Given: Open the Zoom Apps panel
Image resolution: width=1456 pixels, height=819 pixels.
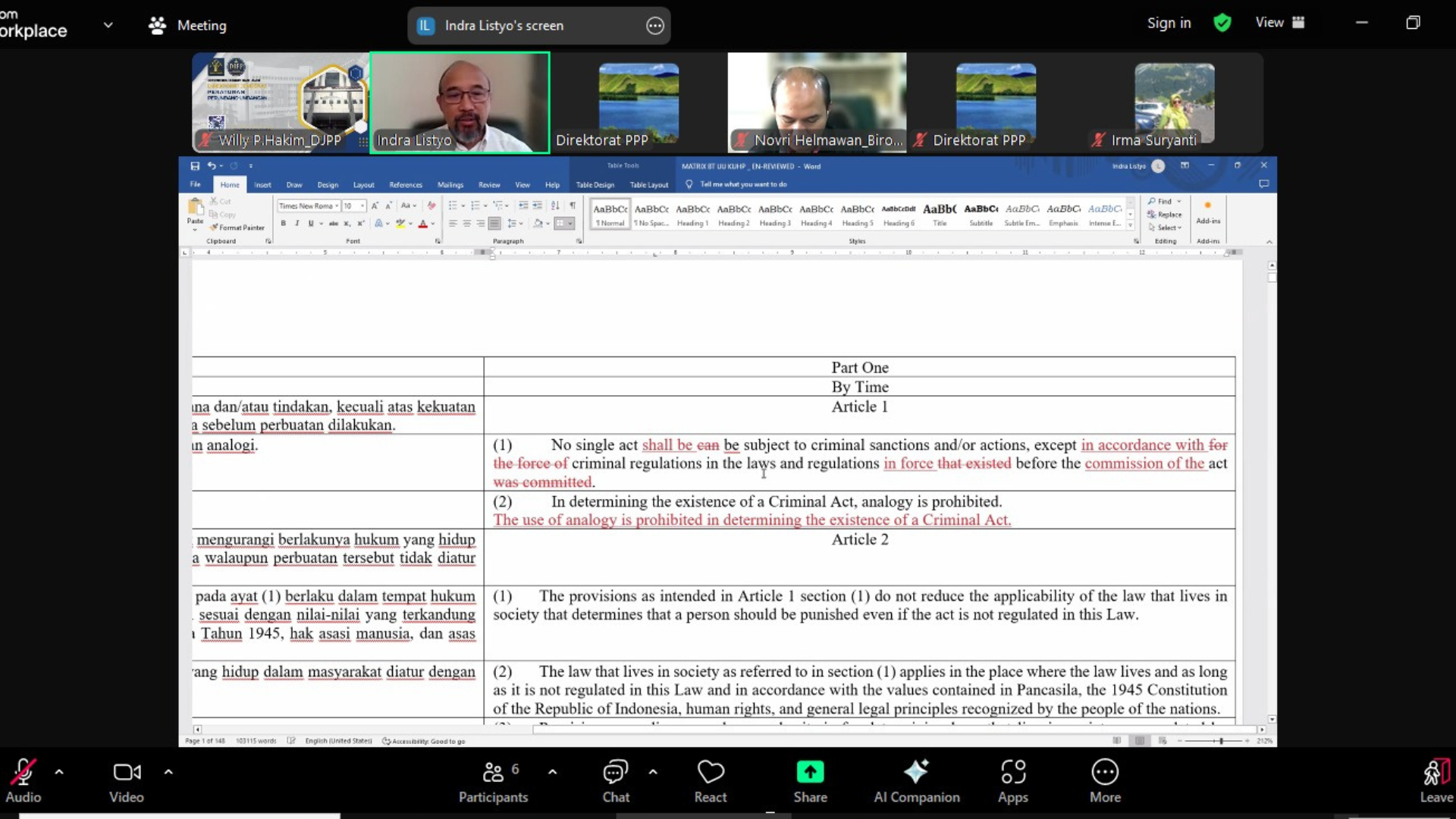Looking at the screenshot, I should click(x=1012, y=781).
